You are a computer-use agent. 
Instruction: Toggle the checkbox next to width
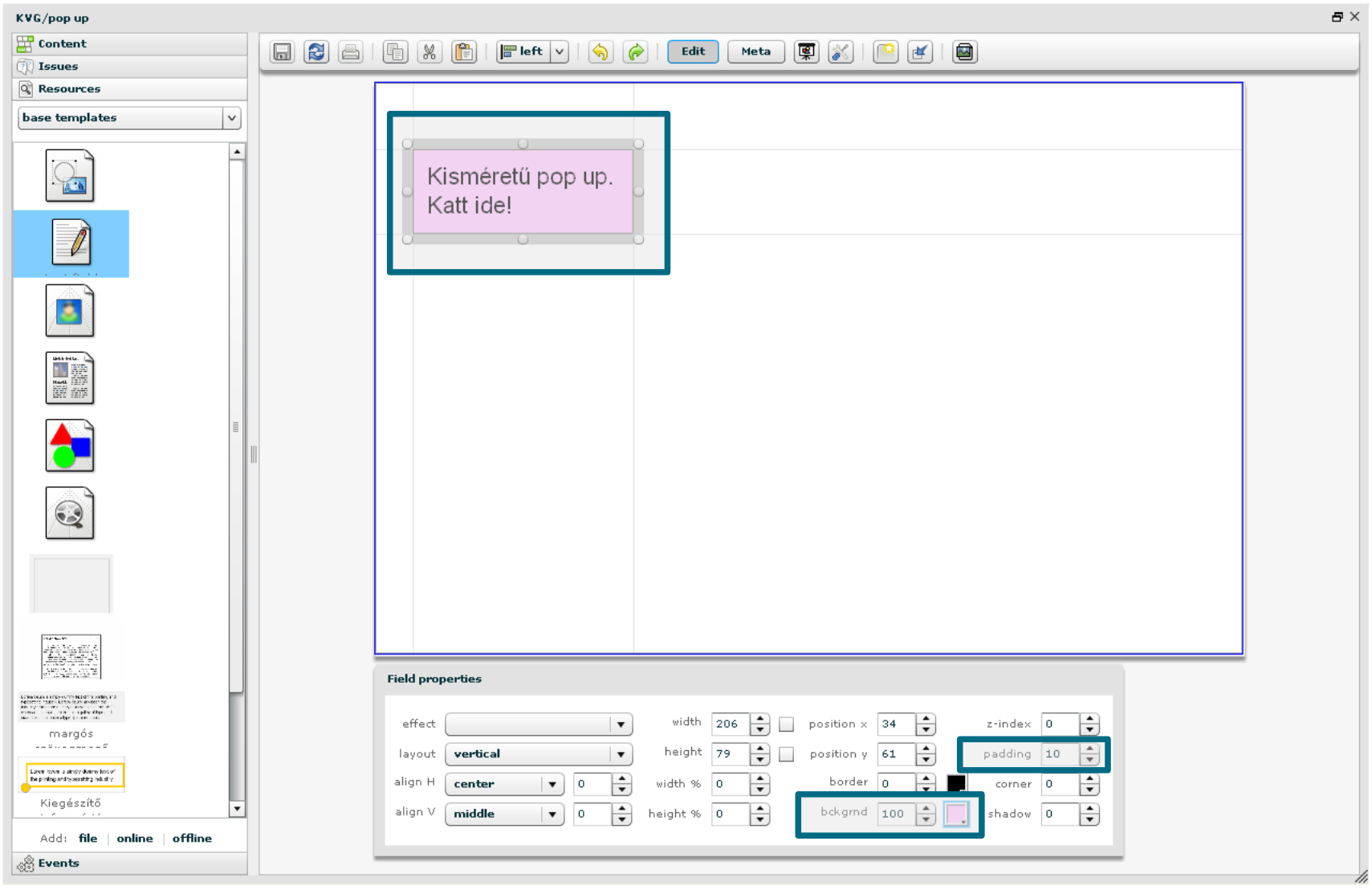787,725
